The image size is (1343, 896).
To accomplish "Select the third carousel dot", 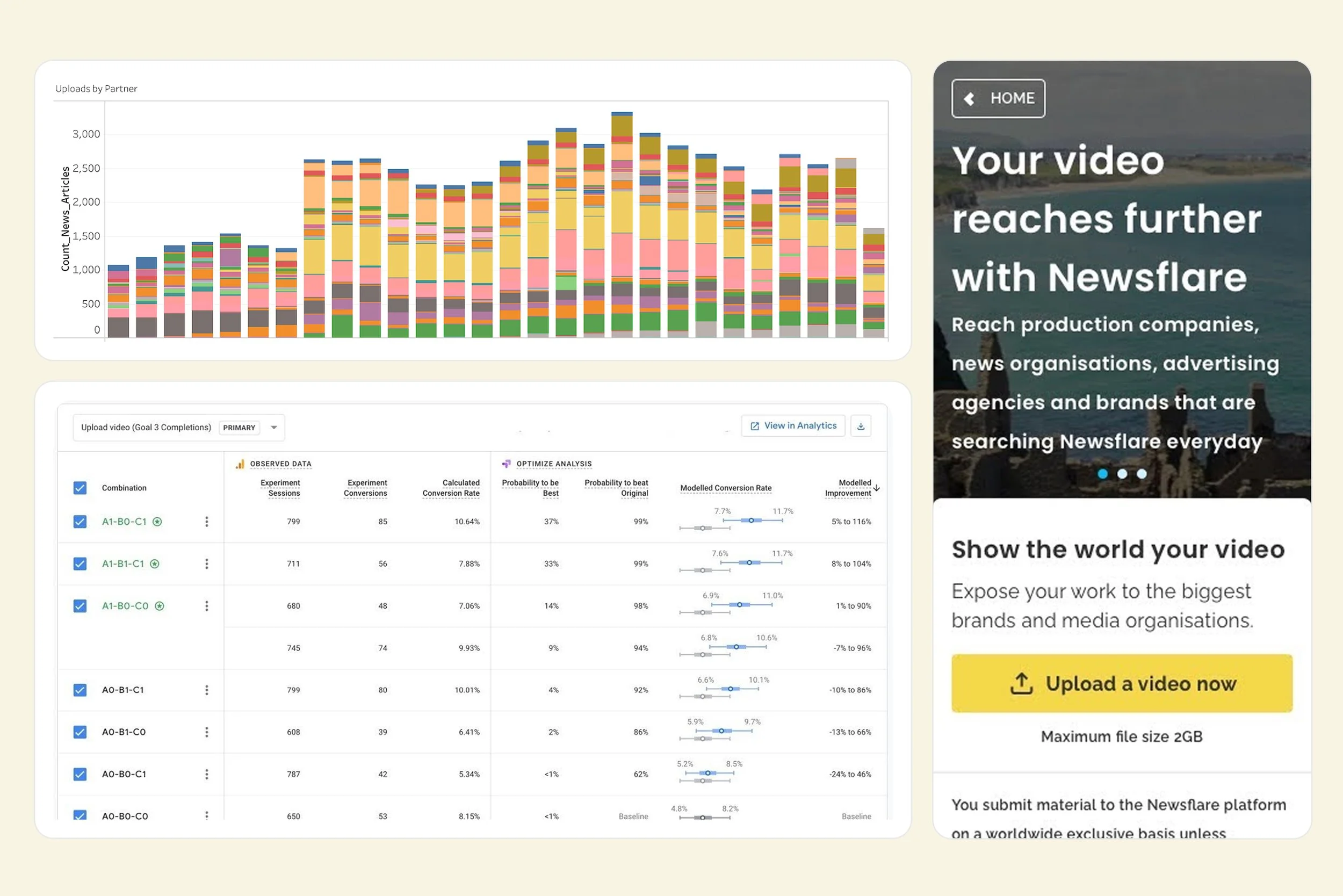I will click(x=1141, y=474).
